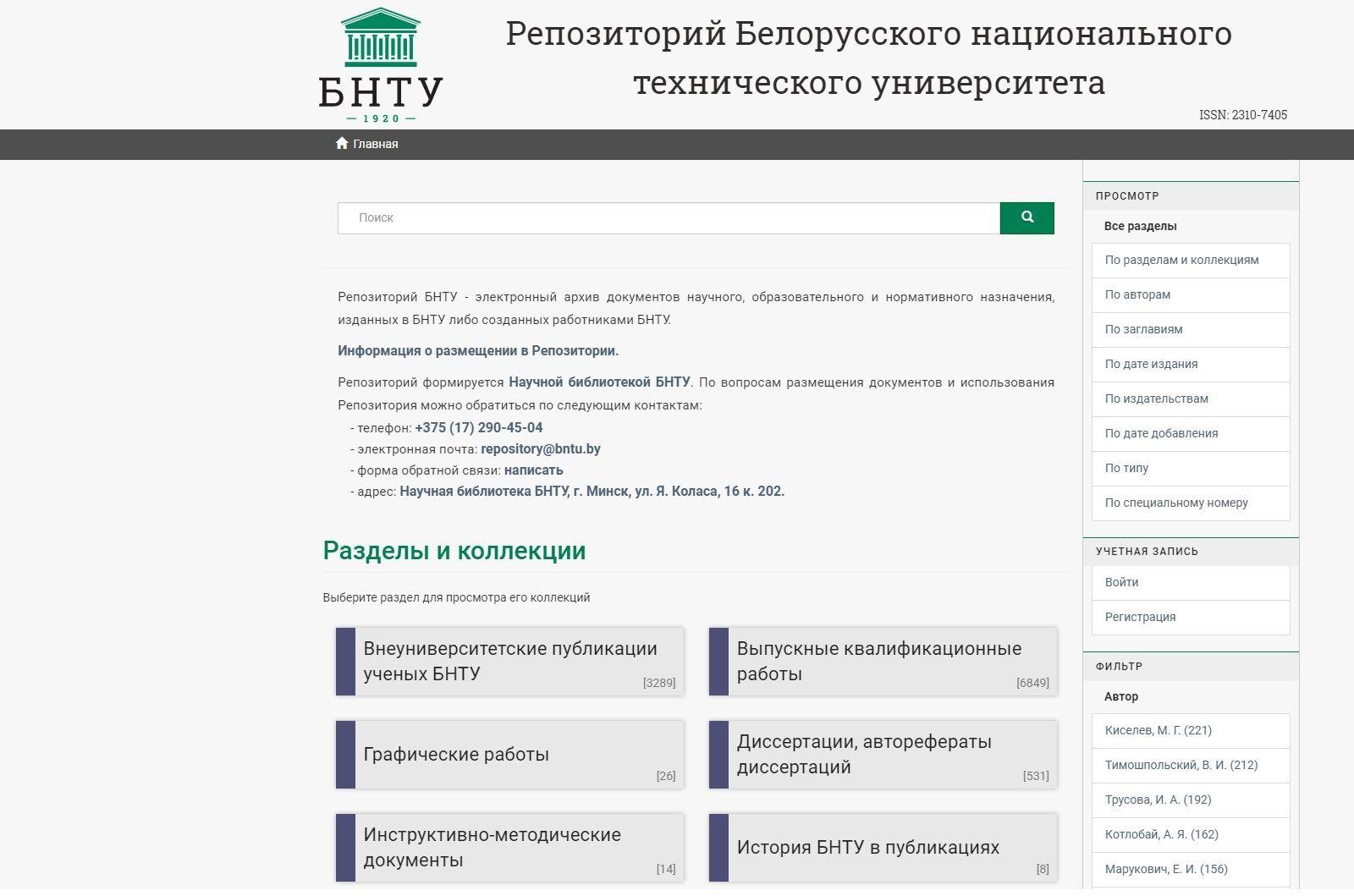This screenshot has height=896, width=1354.
Task: Click the ПРОСМОТР sidebar header
Action: click(x=1127, y=195)
